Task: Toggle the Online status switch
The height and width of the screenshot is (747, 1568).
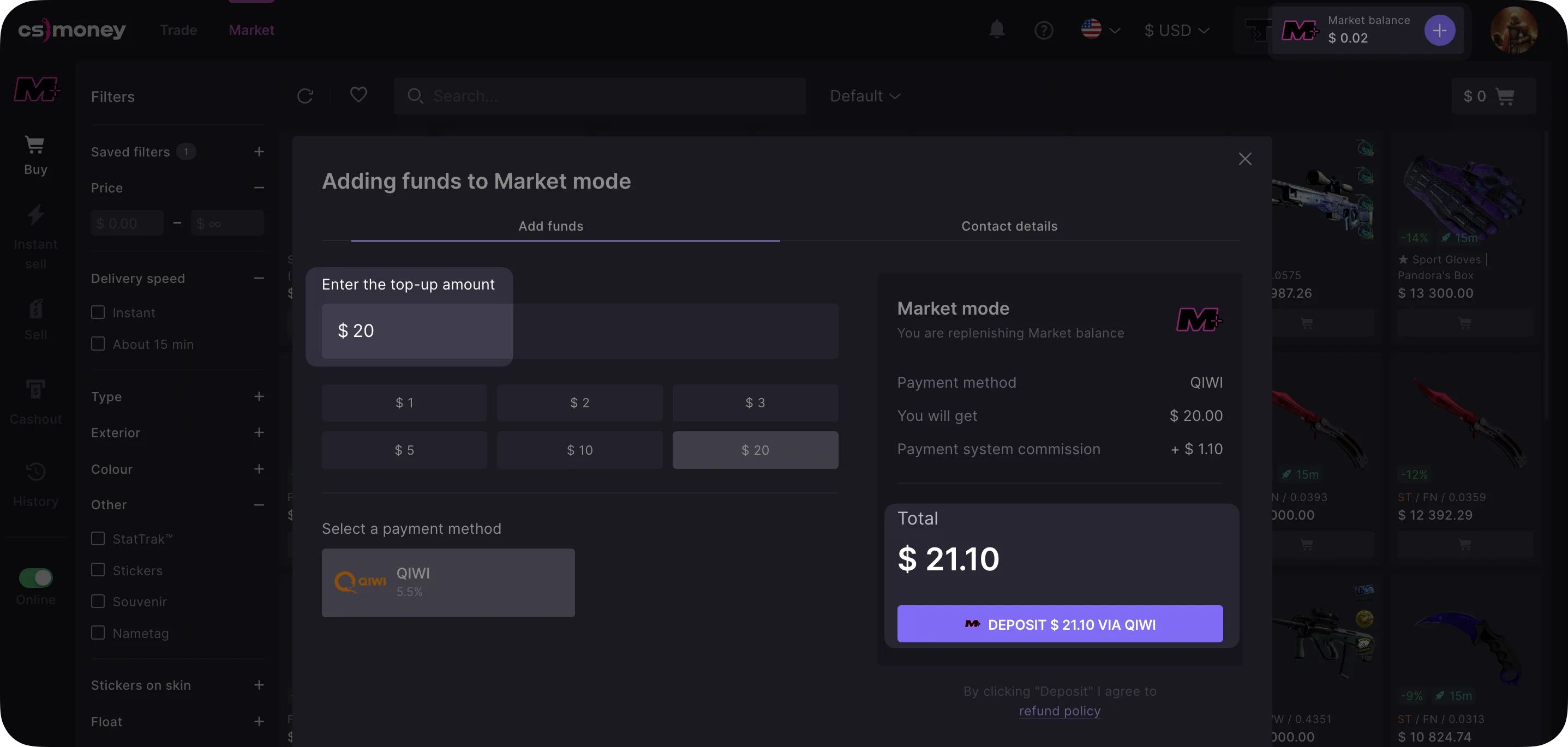Action: tap(36, 577)
